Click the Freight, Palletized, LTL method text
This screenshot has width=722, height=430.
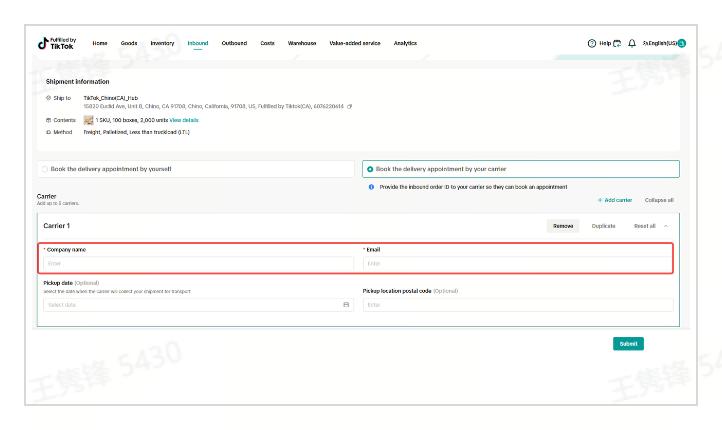click(x=136, y=132)
